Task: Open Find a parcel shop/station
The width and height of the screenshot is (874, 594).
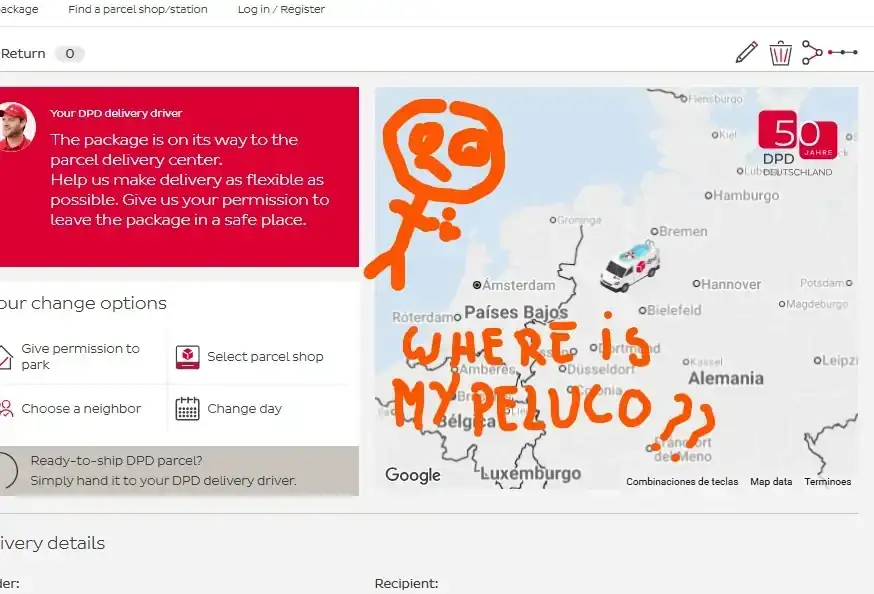Action: pyautogui.click(x=138, y=9)
